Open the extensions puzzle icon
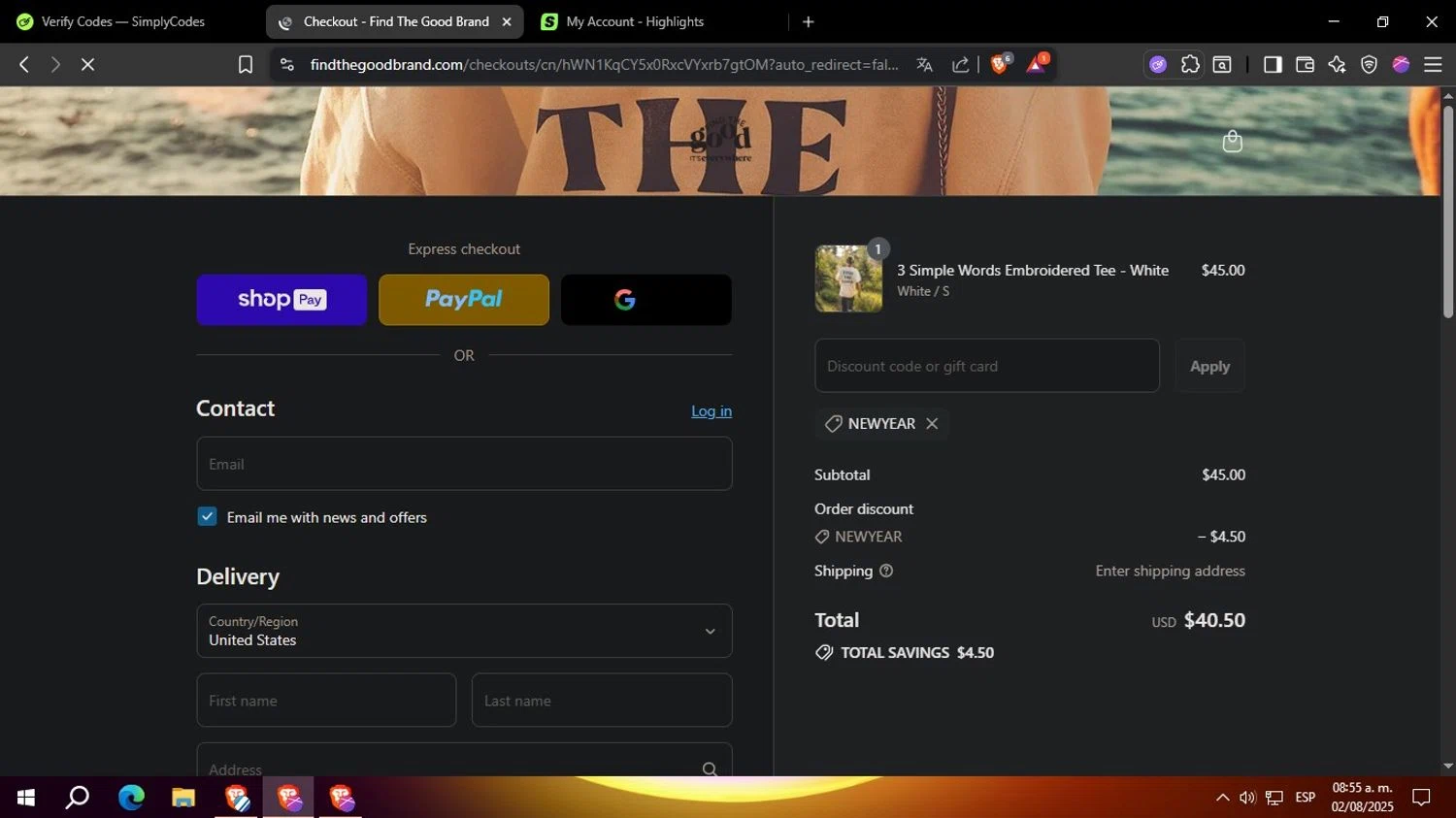Image resolution: width=1456 pixels, height=818 pixels. [1190, 64]
